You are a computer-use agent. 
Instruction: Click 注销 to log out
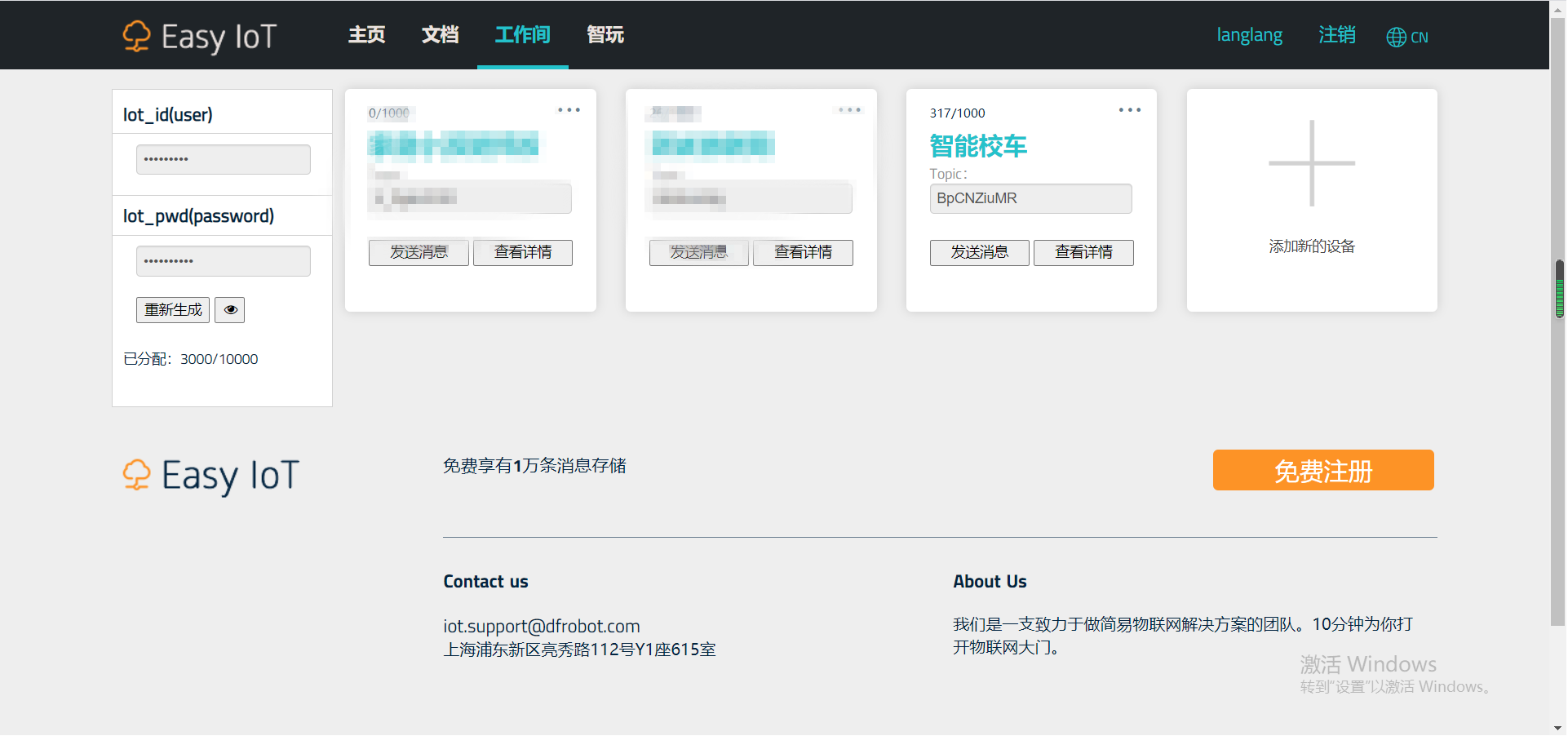coord(1337,35)
